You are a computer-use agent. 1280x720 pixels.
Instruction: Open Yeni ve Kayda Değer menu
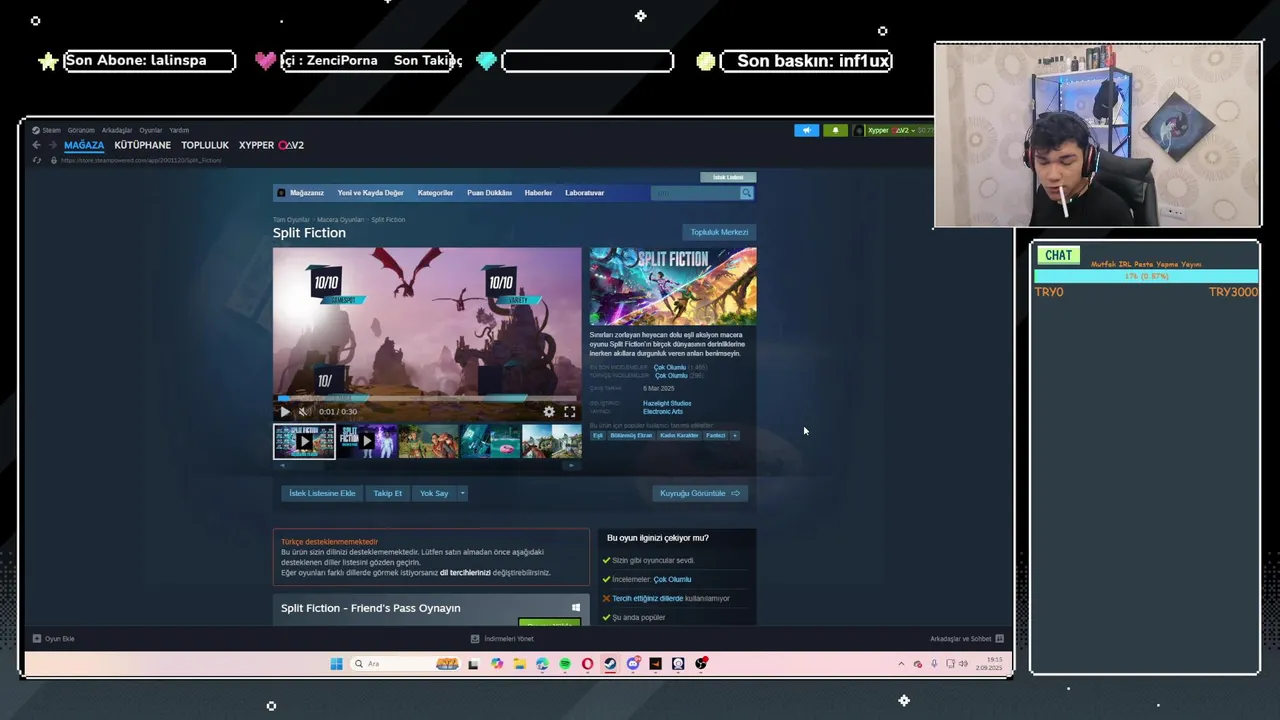(370, 193)
